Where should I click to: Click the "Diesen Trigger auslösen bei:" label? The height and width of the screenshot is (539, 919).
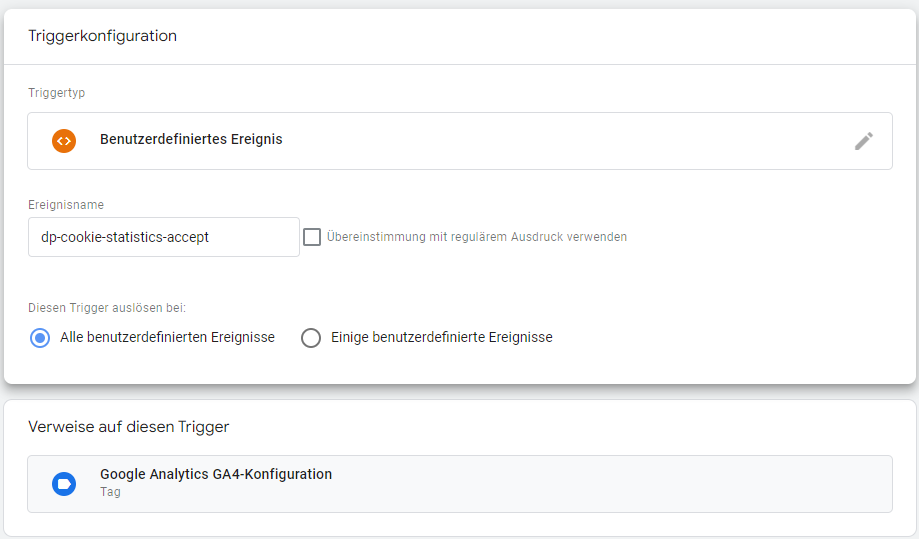107,308
